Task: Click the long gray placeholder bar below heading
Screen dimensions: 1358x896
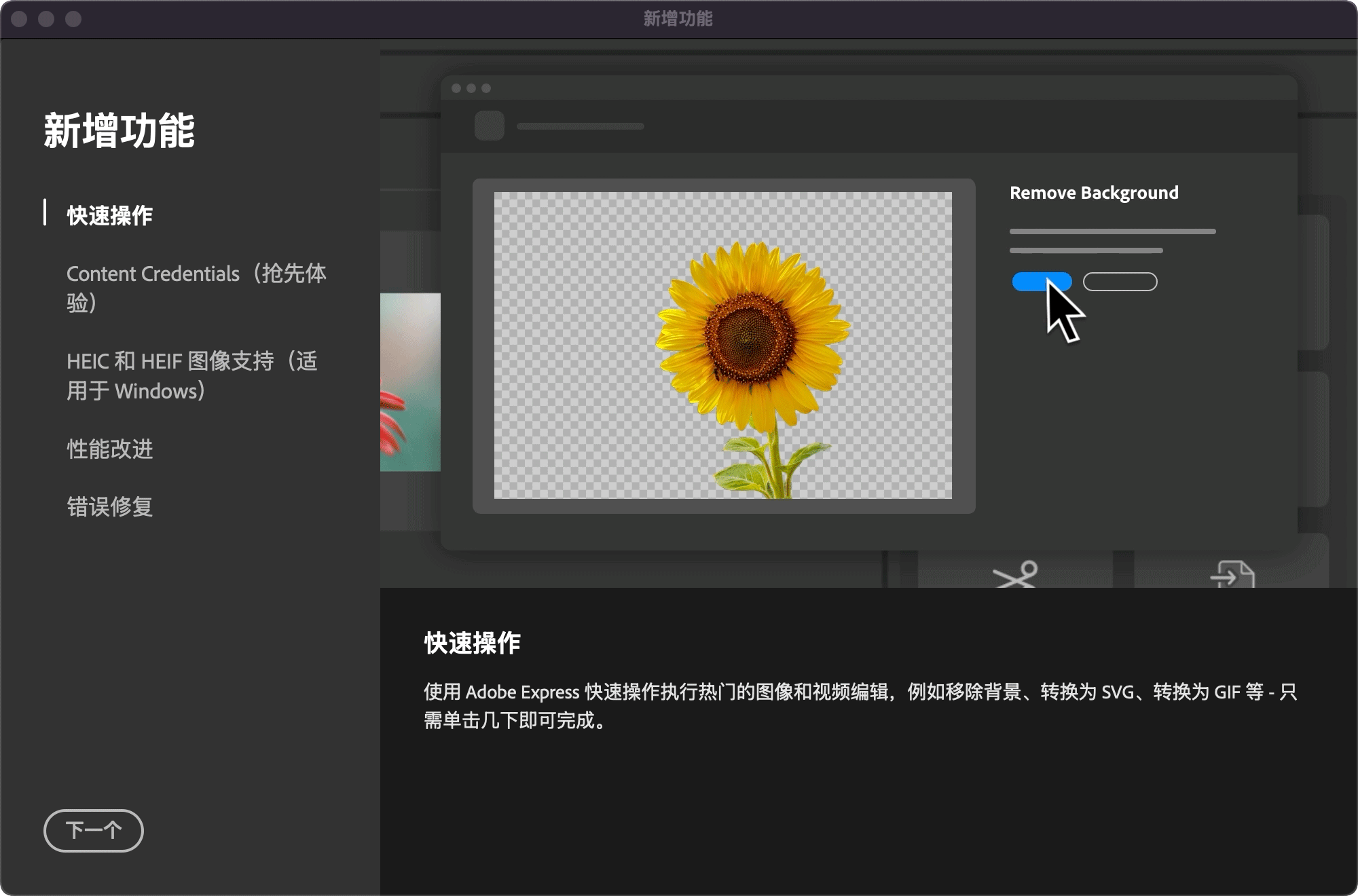Action: pos(1112,231)
